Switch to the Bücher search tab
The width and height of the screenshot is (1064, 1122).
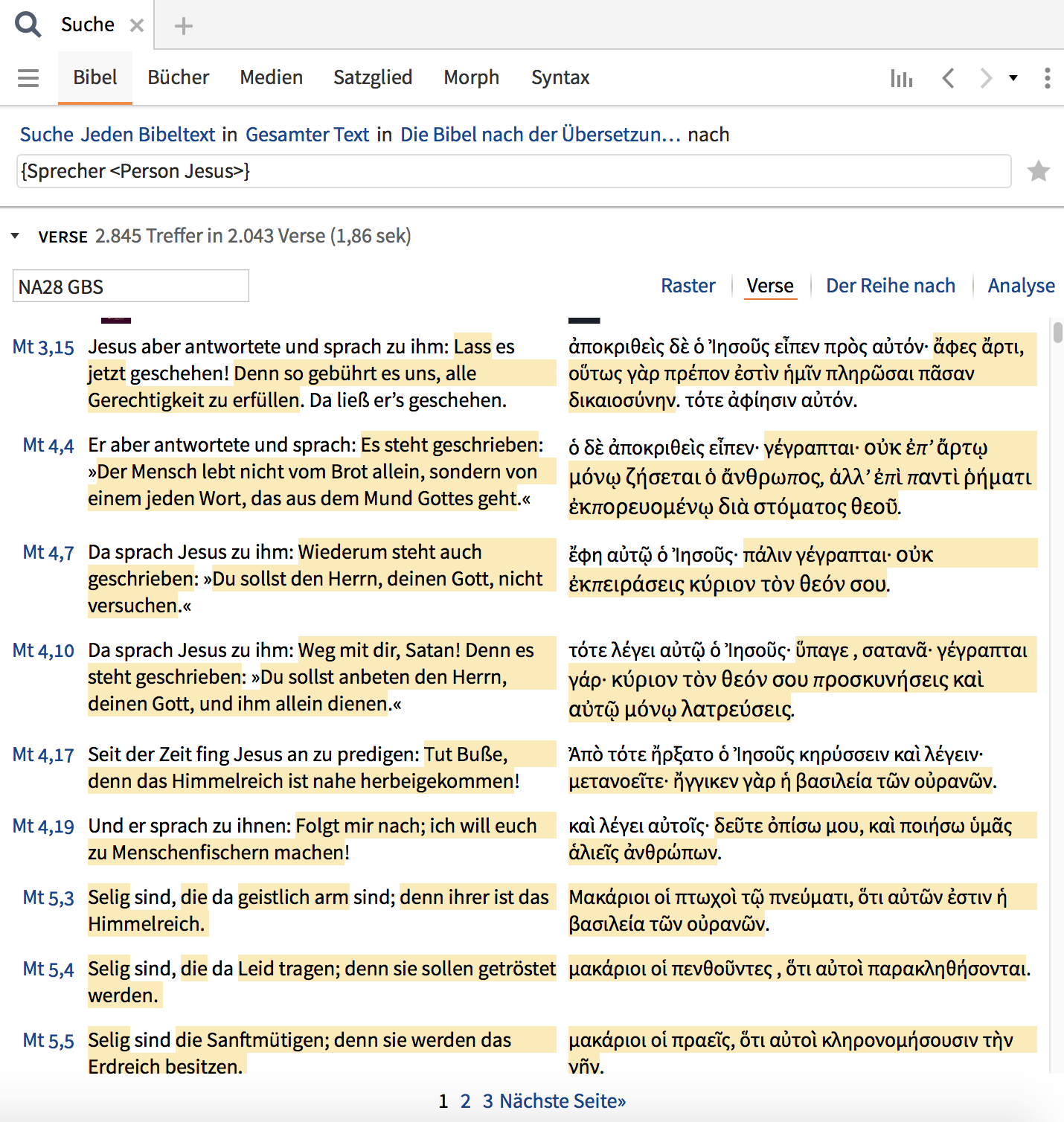coord(179,77)
